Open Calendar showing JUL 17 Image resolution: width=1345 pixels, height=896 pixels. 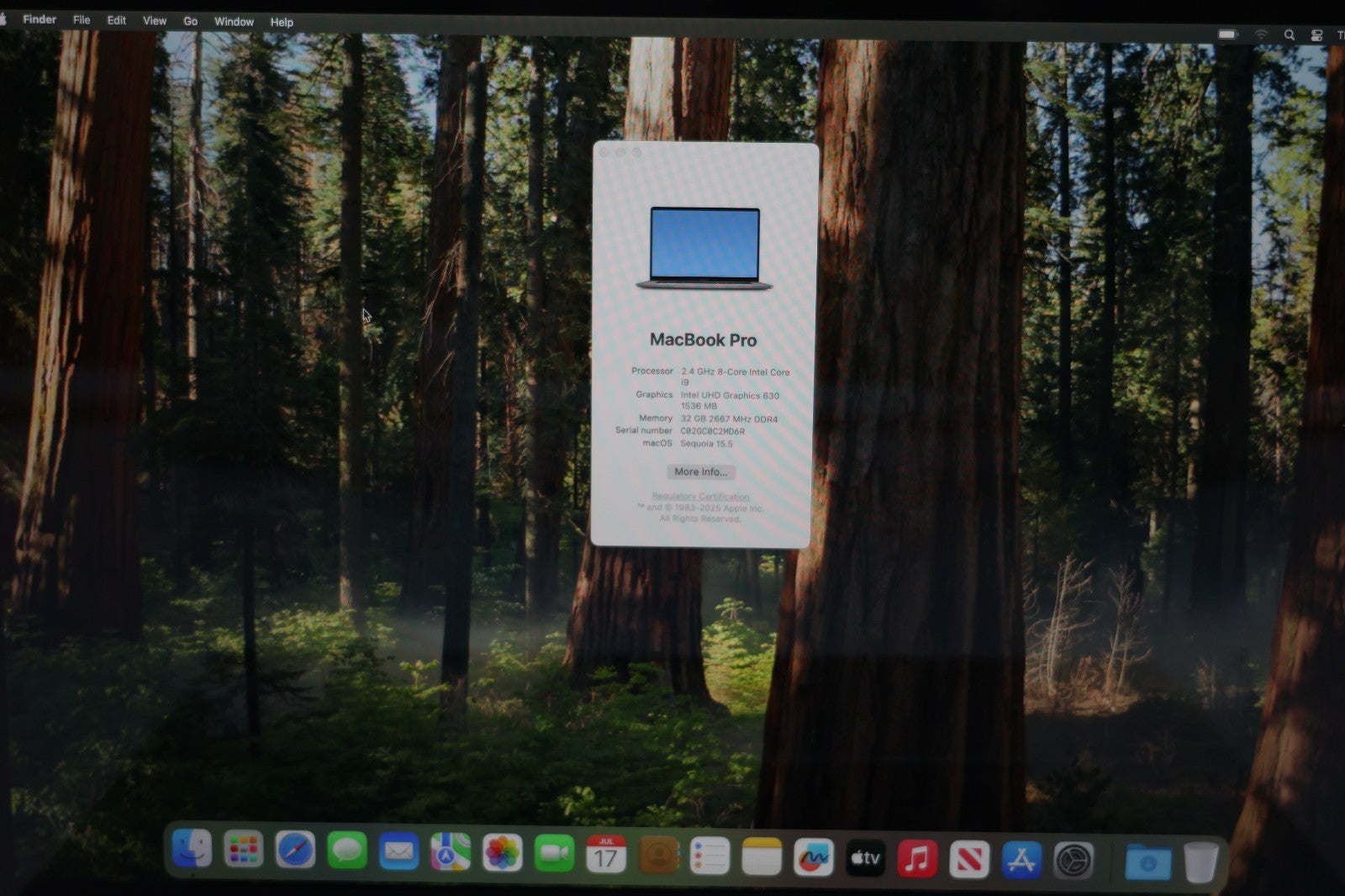click(x=606, y=855)
